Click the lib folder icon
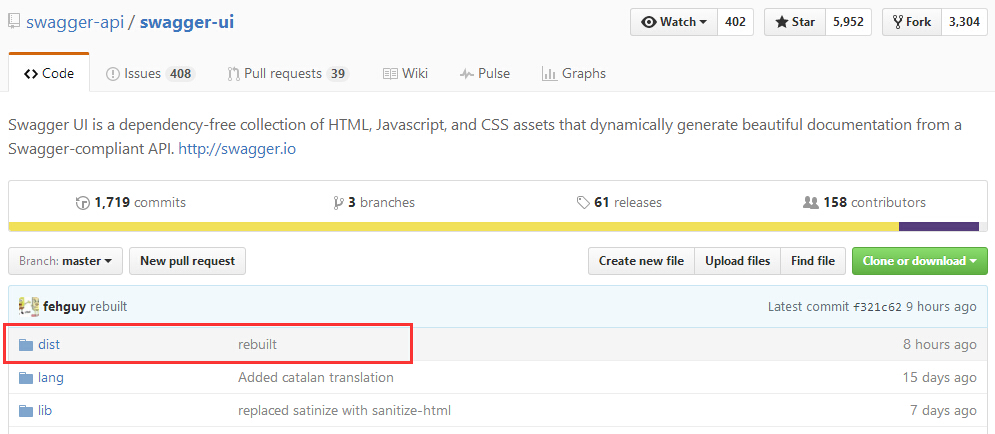Screen dimensions: 995x434 click(26, 411)
